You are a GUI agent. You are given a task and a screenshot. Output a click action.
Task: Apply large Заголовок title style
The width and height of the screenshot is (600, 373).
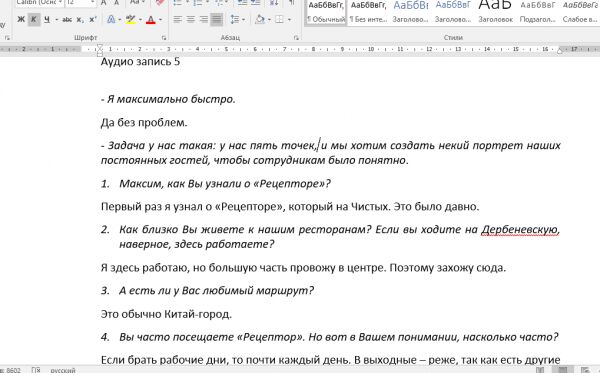[x=496, y=12]
